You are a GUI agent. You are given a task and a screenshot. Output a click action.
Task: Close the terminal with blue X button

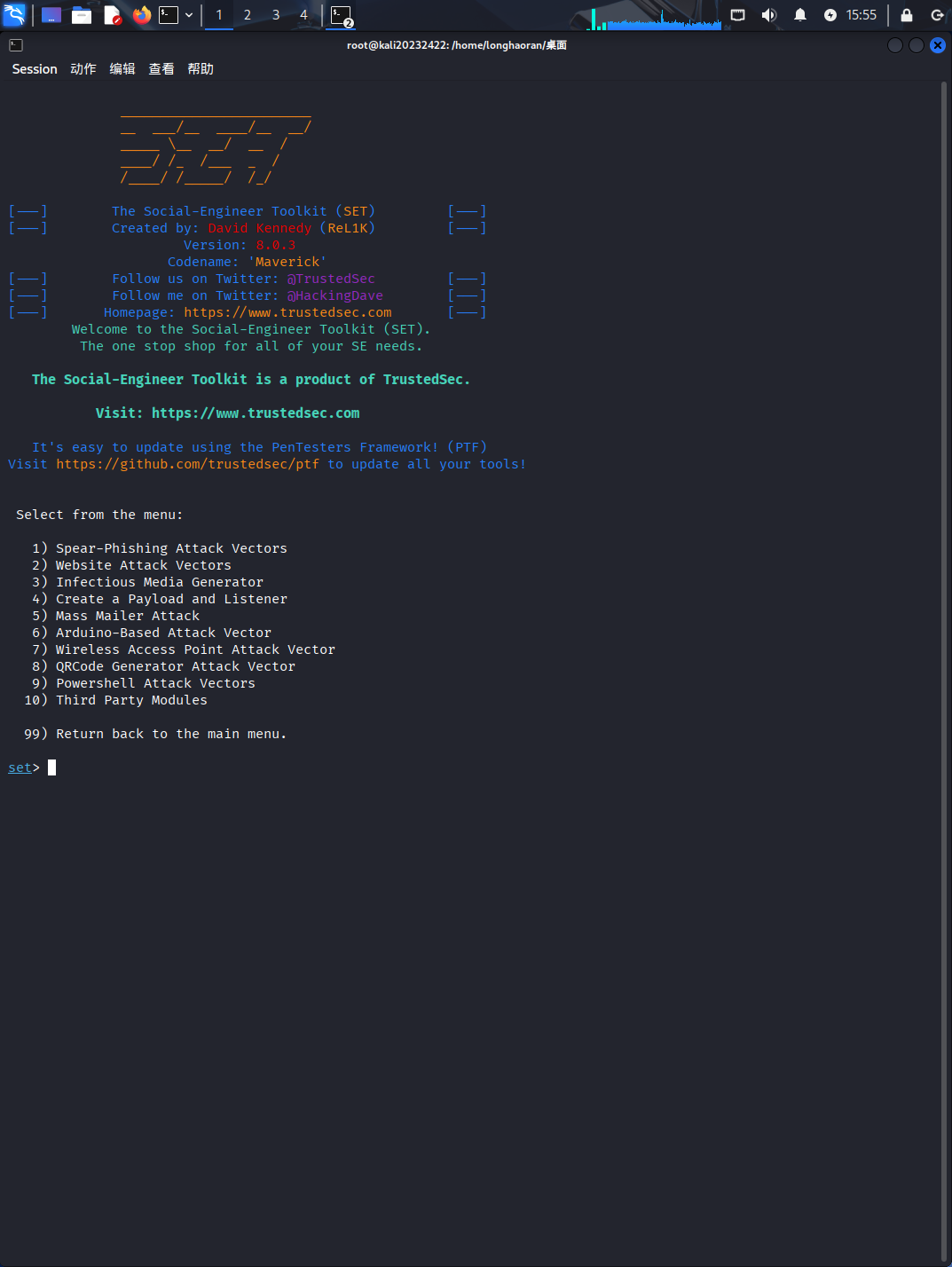tap(938, 45)
